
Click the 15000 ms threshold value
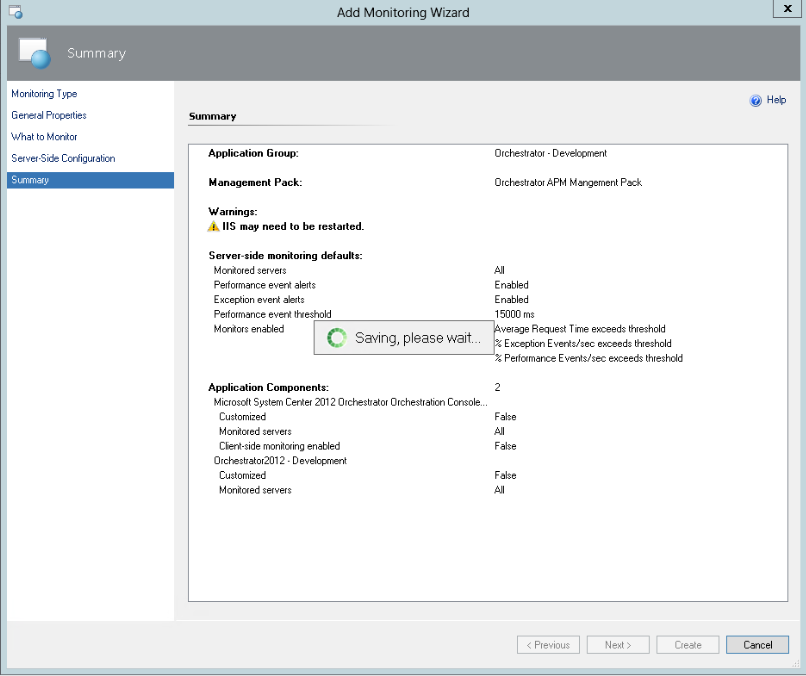pyautogui.click(x=513, y=314)
